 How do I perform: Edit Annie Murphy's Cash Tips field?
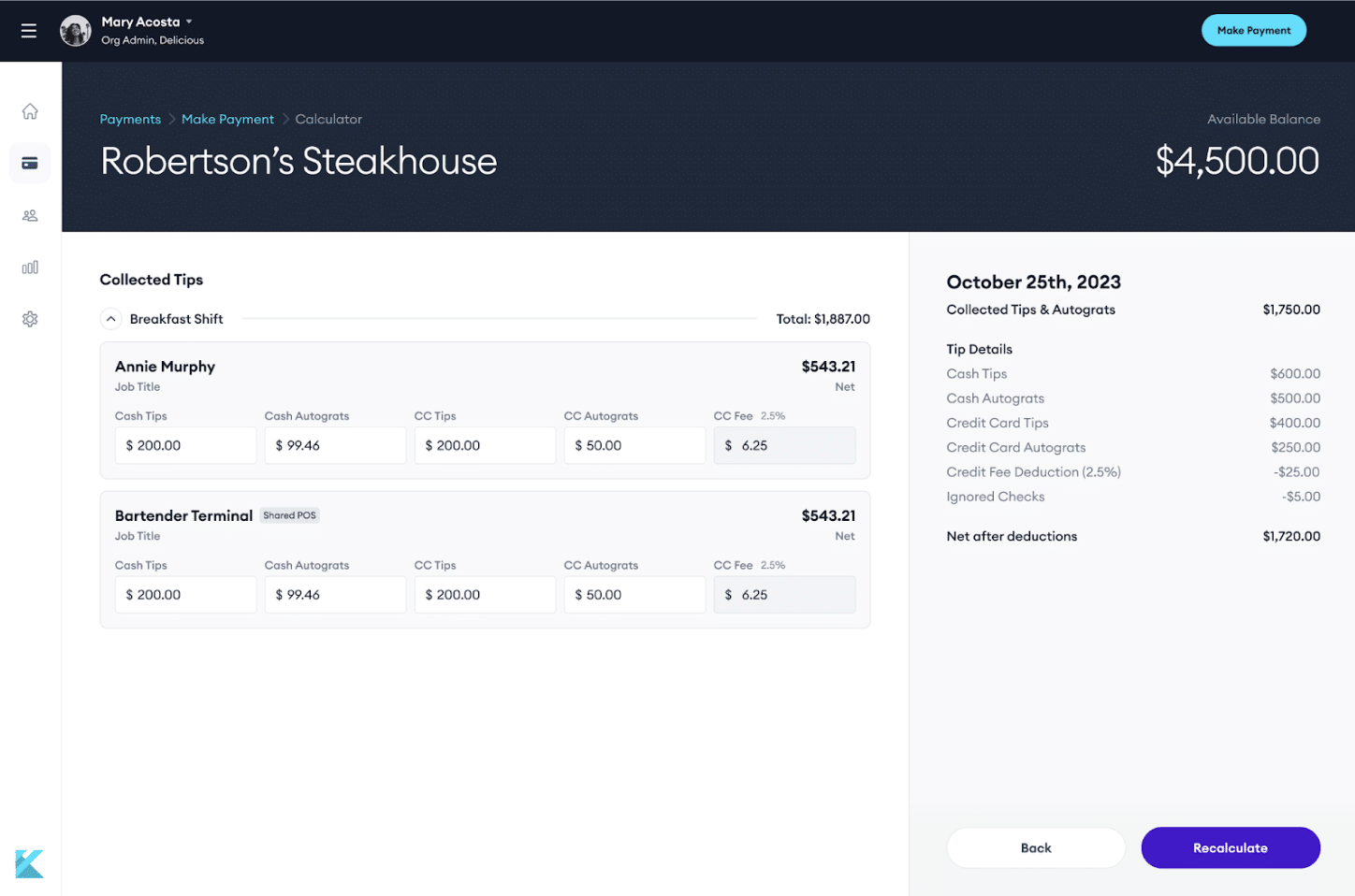coord(185,445)
